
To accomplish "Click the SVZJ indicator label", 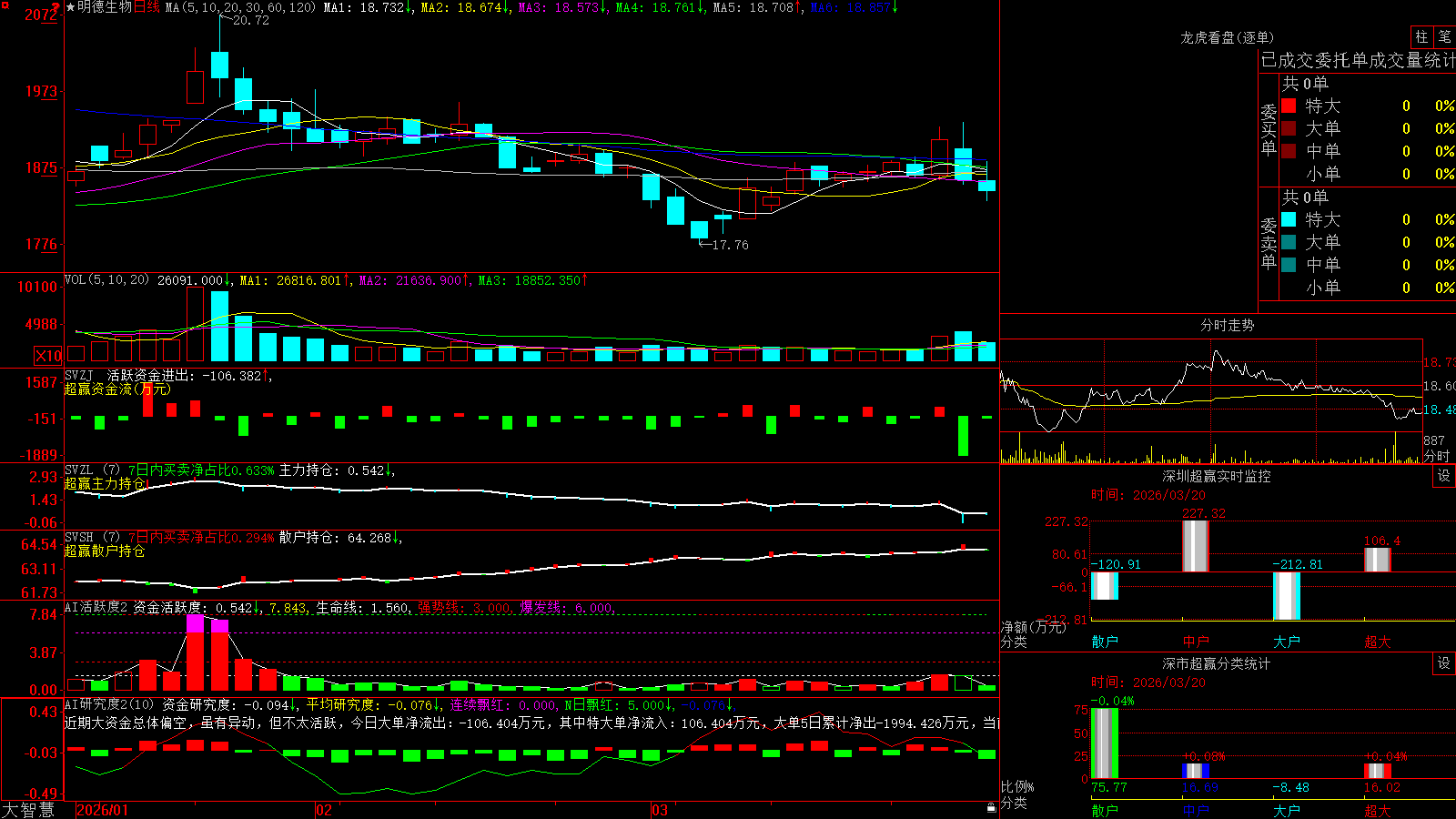I will click(79, 375).
